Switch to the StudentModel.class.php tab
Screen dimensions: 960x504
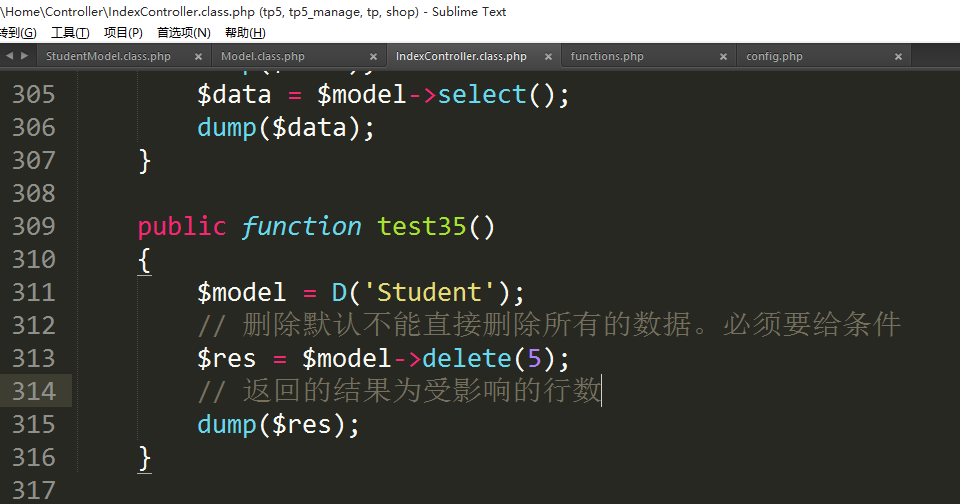tap(108, 57)
